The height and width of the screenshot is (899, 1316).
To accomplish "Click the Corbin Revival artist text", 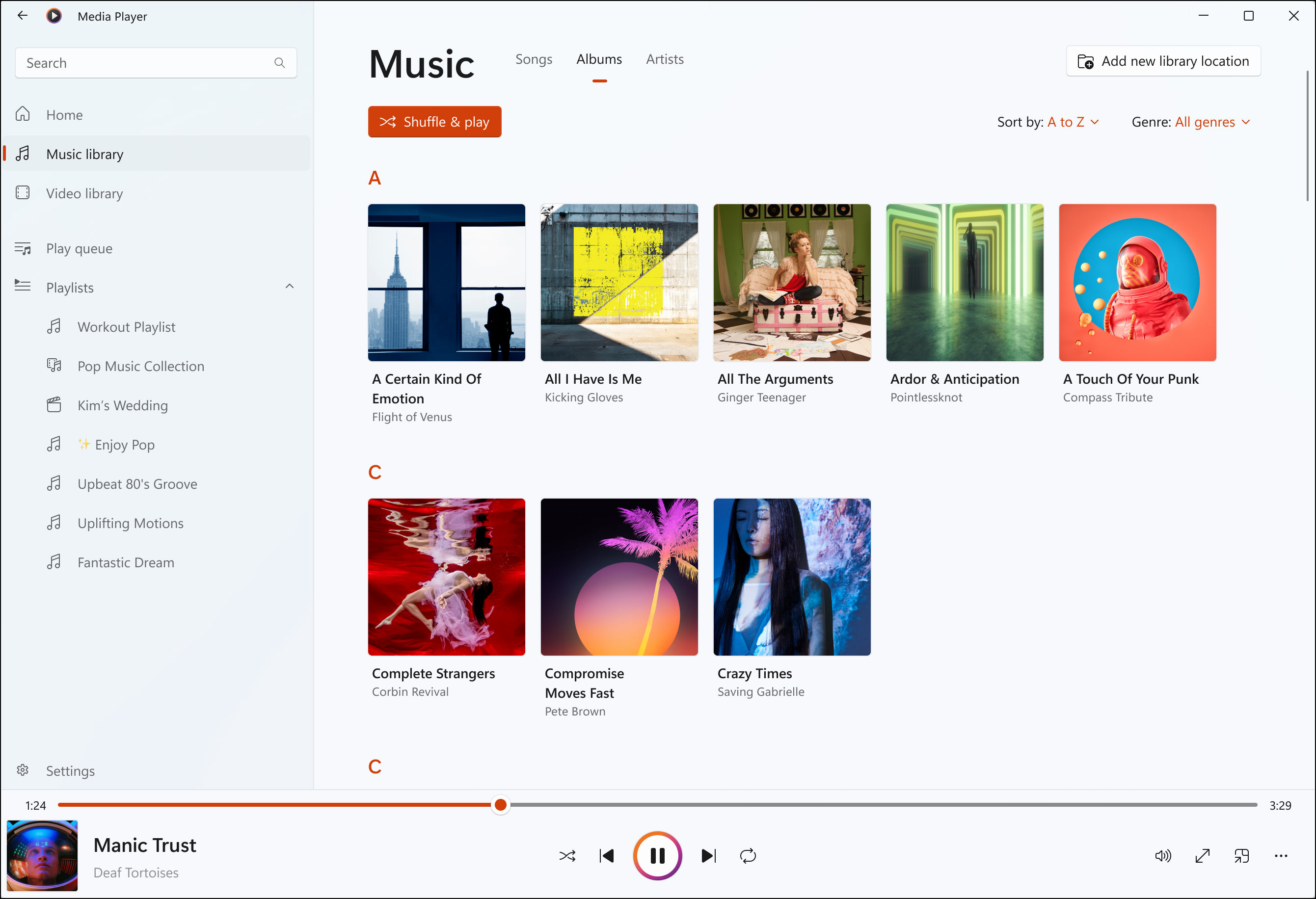I will tap(410, 692).
